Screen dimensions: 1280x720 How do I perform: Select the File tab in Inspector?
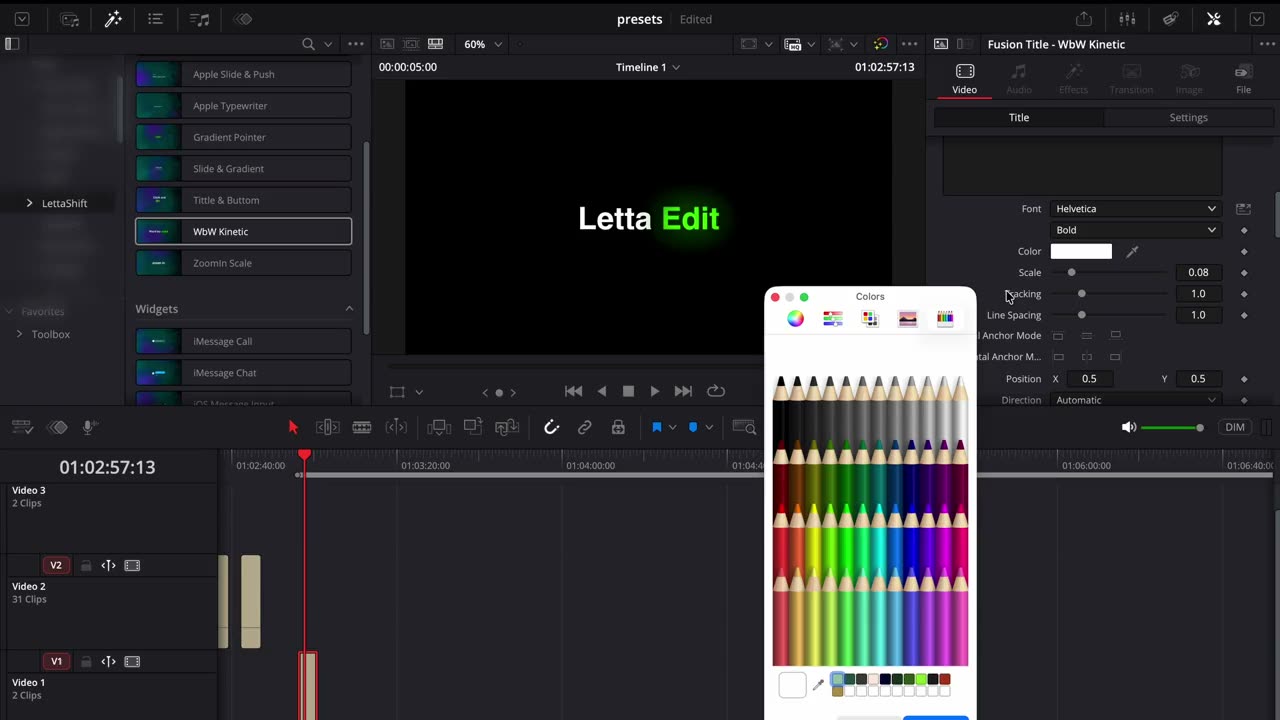pyautogui.click(x=1244, y=79)
